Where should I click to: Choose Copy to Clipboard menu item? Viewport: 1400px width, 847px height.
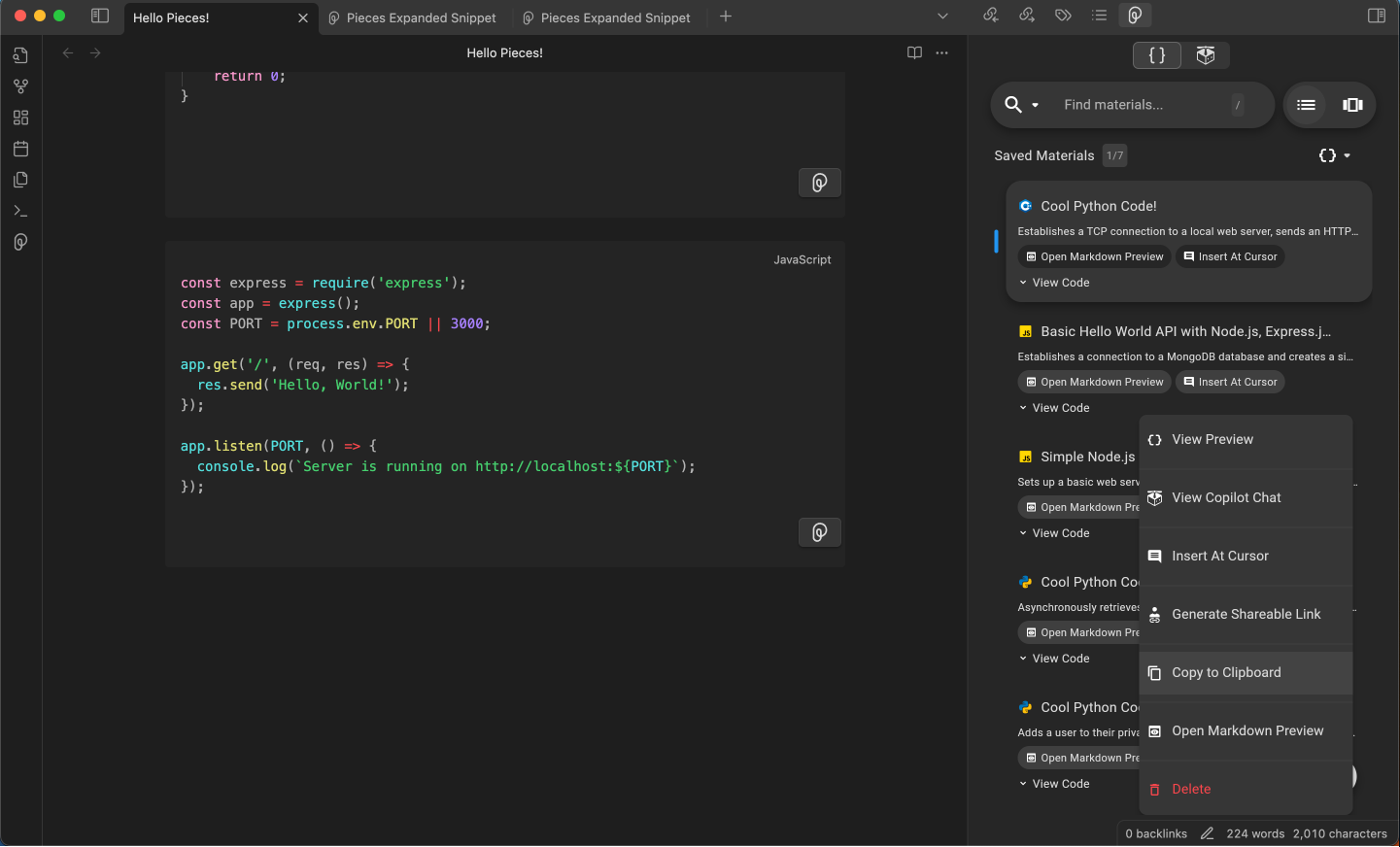pos(1246,673)
